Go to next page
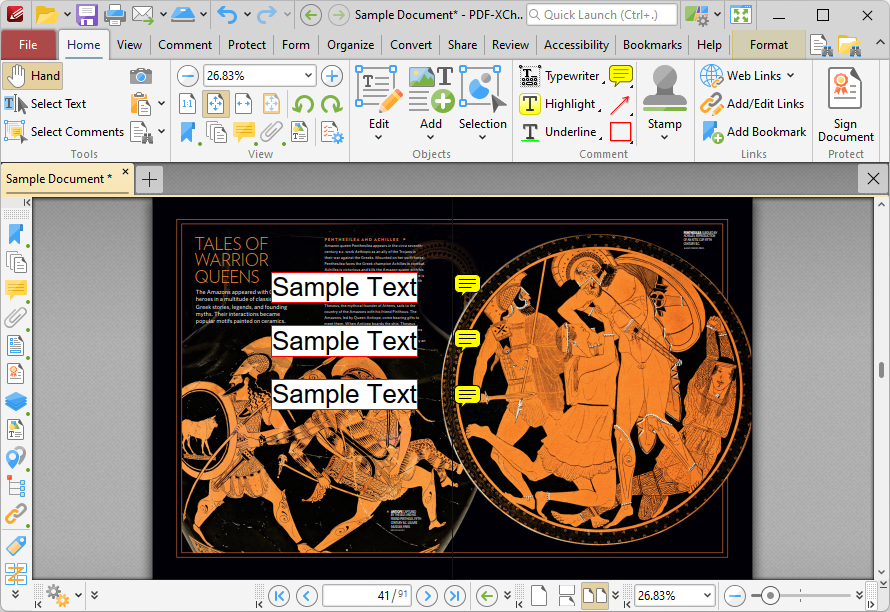The width and height of the screenshot is (890, 612). click(427, 596)
